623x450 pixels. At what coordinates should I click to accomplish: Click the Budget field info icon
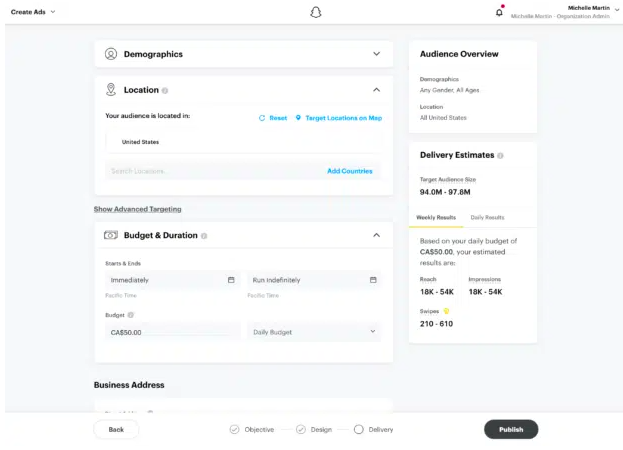[130, 315]
